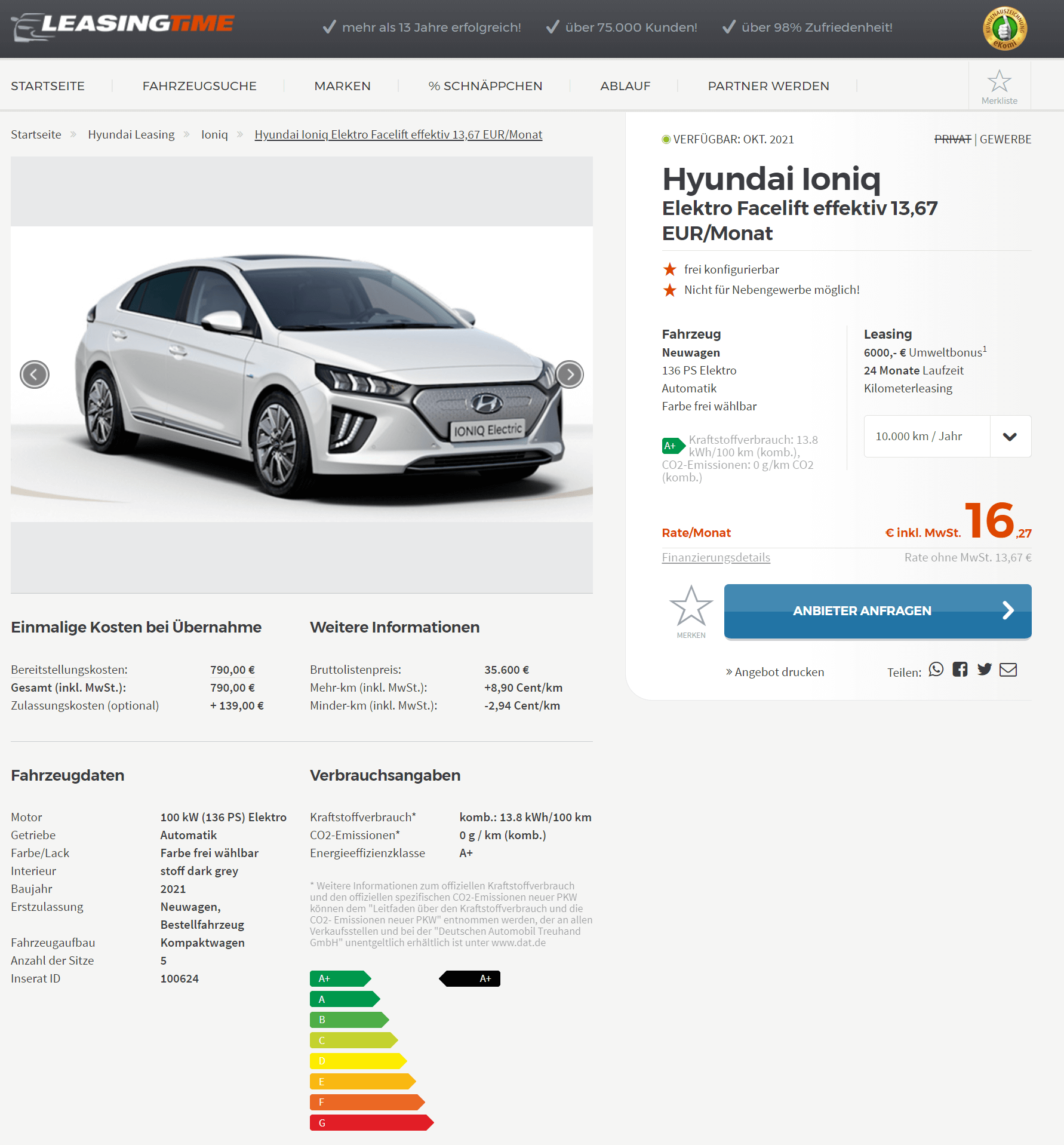This screenshot has width=1064, height=1145.
Task: Click Inserat ID value 100624
Action: [179, 978]
